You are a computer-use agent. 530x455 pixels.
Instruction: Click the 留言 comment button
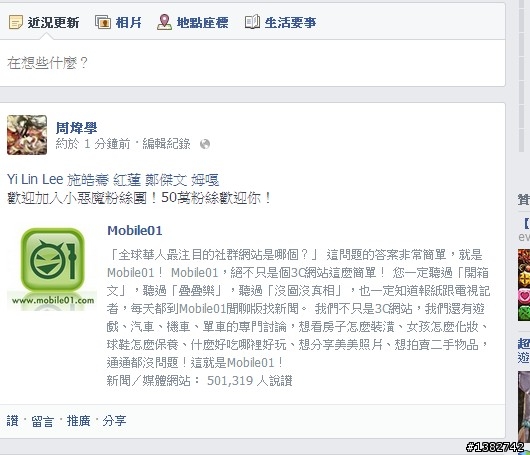point(43,421)
